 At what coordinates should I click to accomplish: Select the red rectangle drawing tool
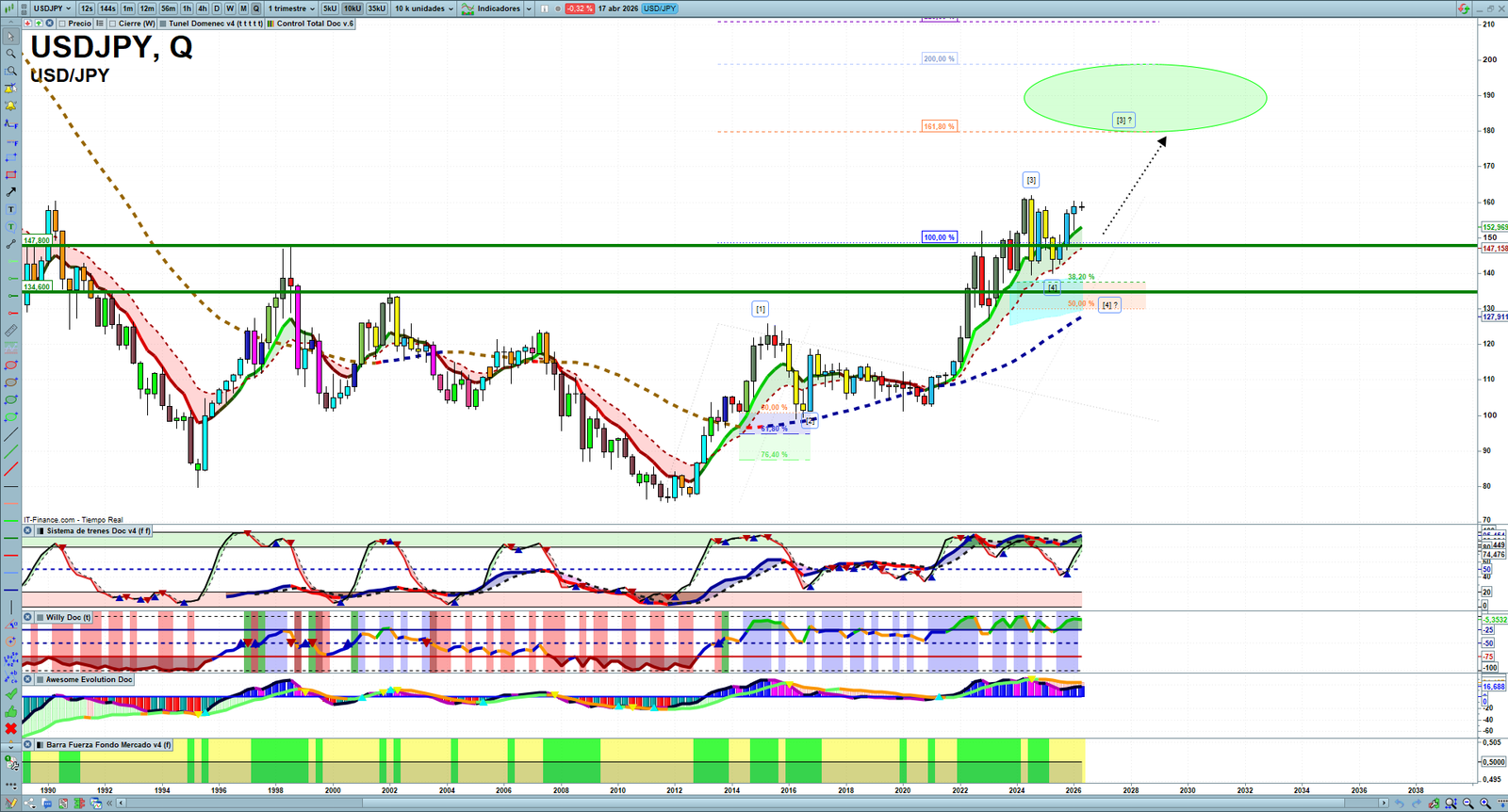pos(11,175)
